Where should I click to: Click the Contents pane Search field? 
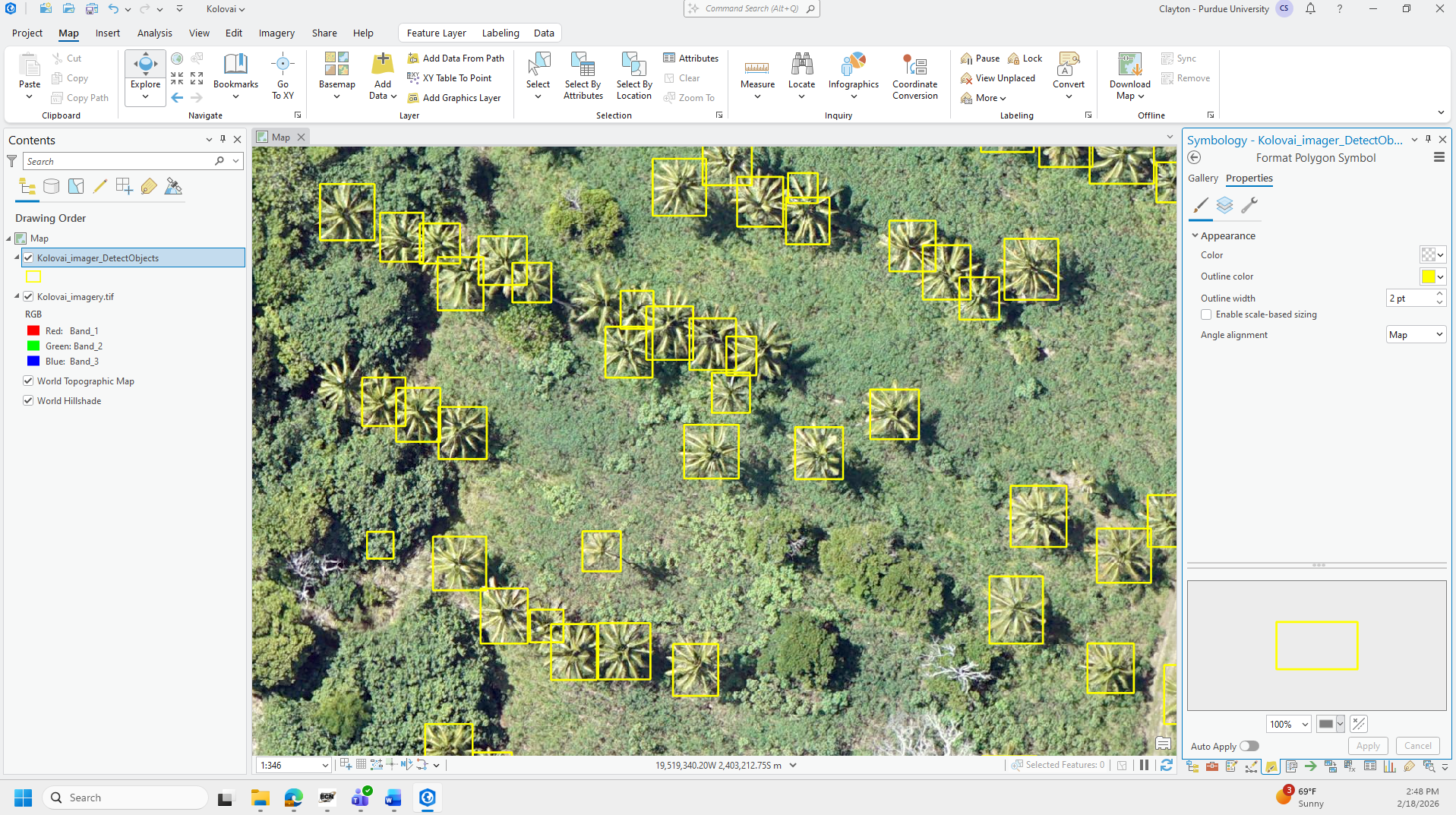tap(120, 161)
